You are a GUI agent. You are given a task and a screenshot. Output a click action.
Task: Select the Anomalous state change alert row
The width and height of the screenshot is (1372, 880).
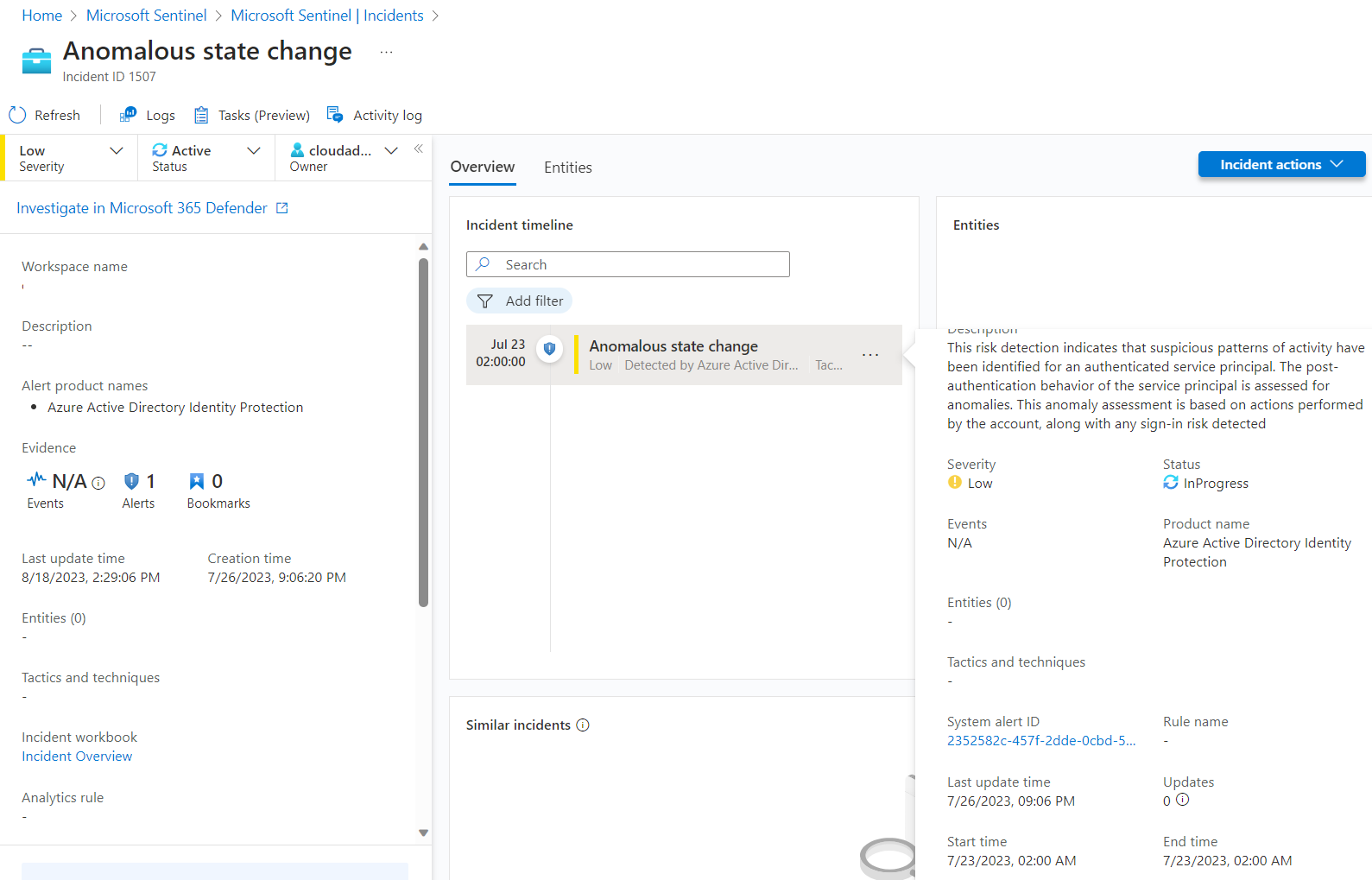click(684, 355)
